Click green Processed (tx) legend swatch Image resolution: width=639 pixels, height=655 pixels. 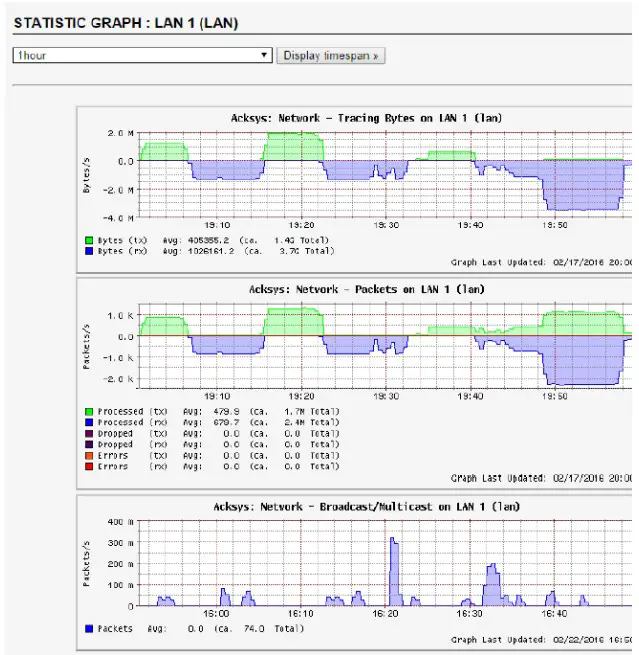tap(89, 411)
